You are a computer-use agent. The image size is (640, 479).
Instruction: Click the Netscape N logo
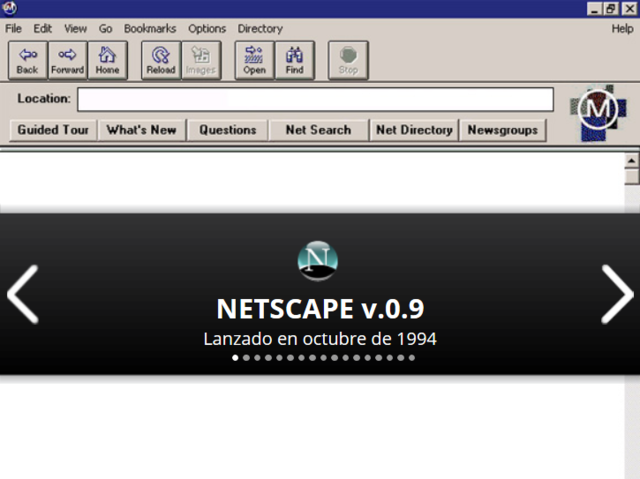[x=318, y=260]
